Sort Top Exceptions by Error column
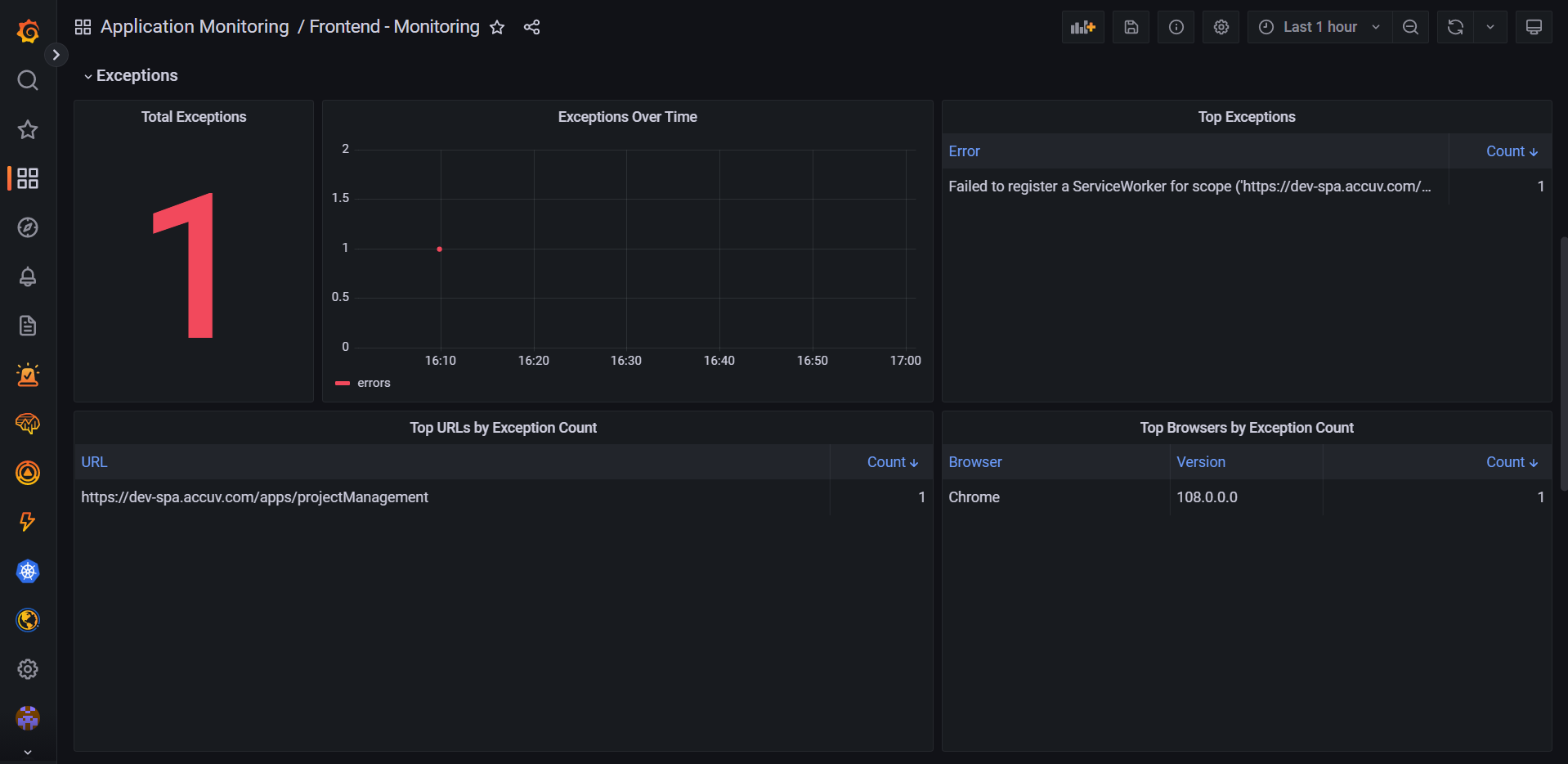1568x764 pixels. [964, 151]
